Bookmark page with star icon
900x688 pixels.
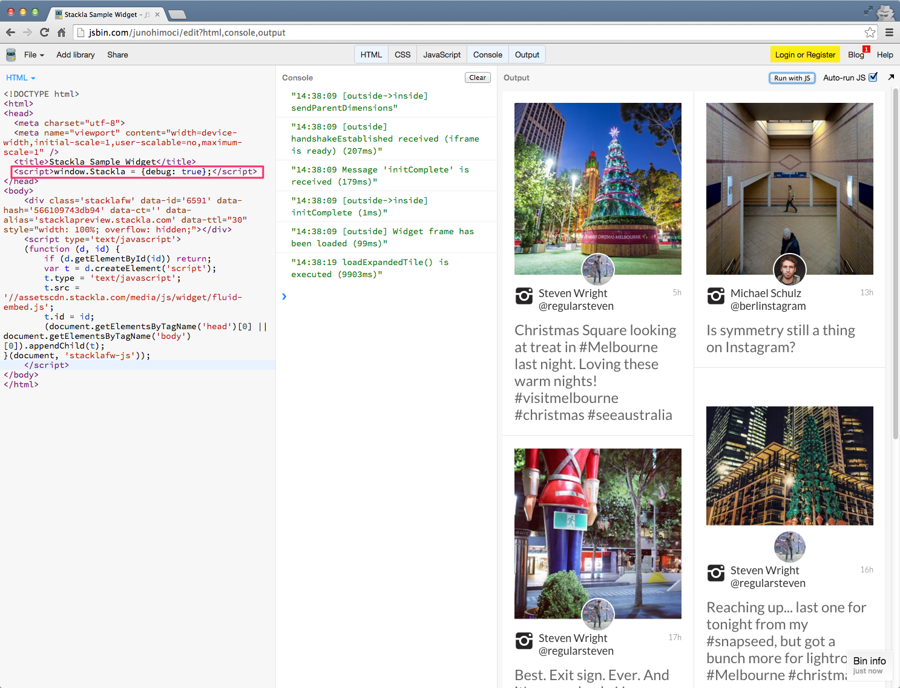(870, 33)
